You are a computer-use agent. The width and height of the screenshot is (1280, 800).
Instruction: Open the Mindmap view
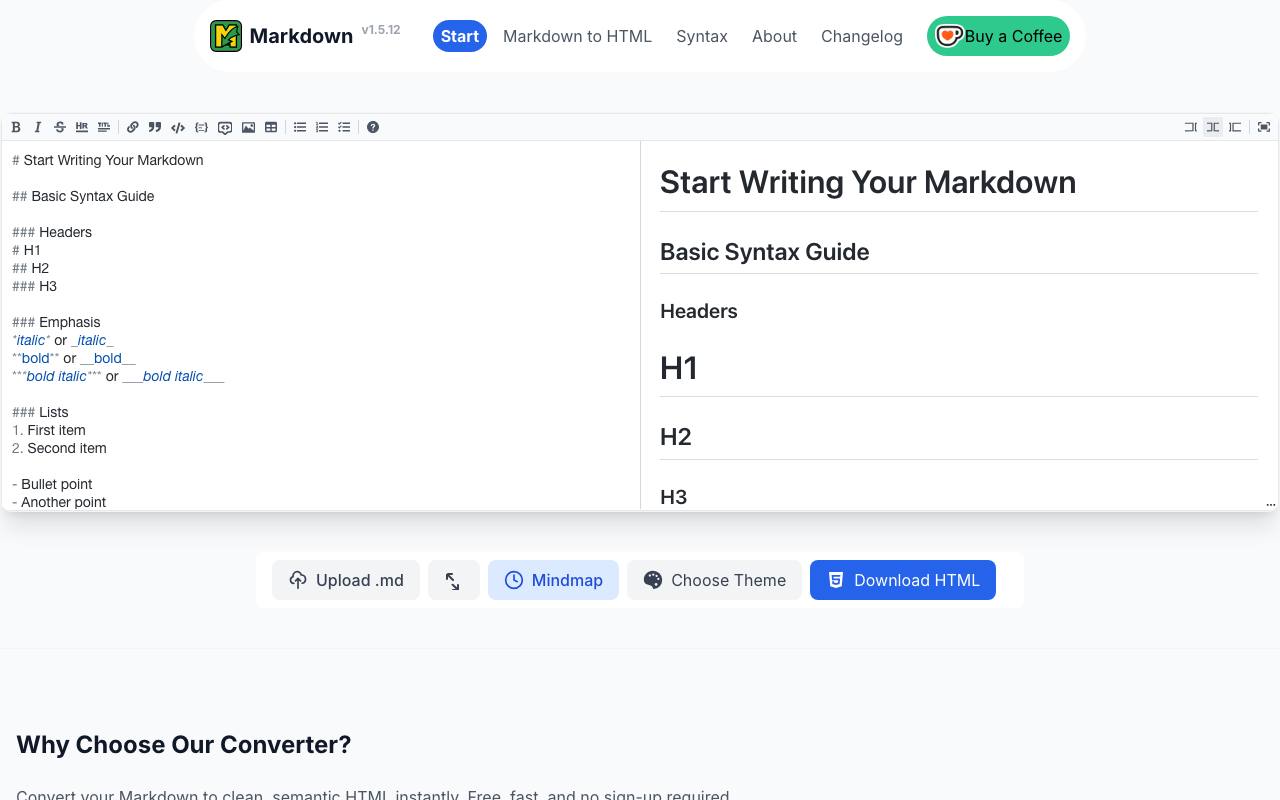(553, 580)
